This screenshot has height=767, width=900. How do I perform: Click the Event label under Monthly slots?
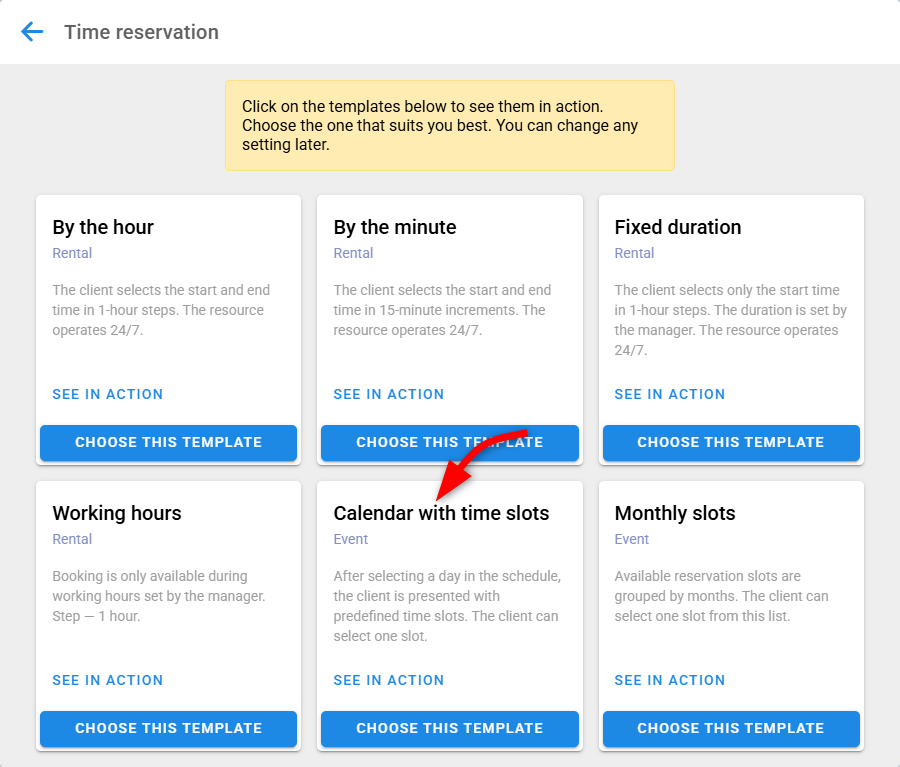coord(631,539)
